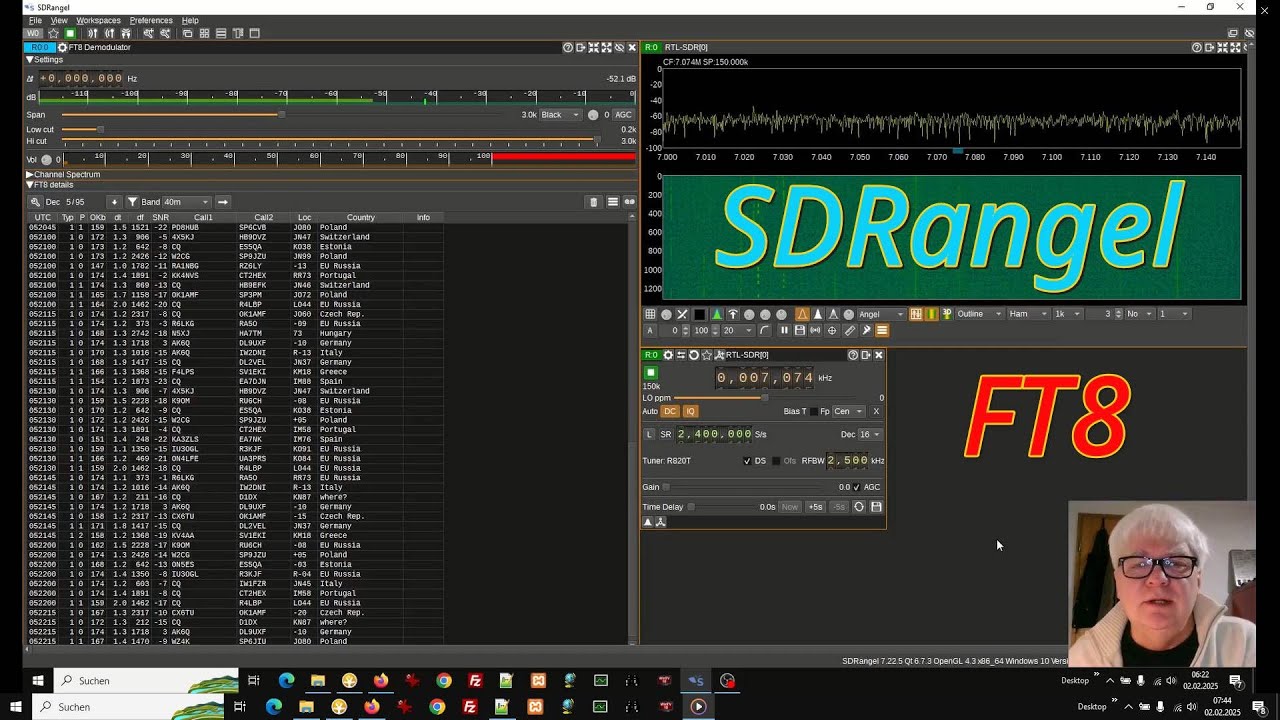Collapse the FT8 details section
Image resolution: width=1280 pixels, height=720 pixels.
[x=30, y=185]
